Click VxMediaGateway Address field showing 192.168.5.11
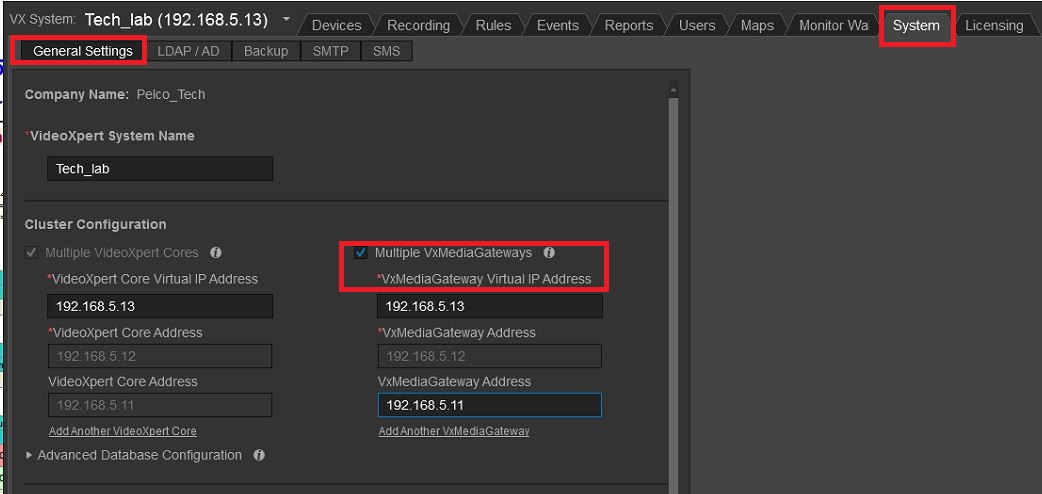 tap(490, 405)
